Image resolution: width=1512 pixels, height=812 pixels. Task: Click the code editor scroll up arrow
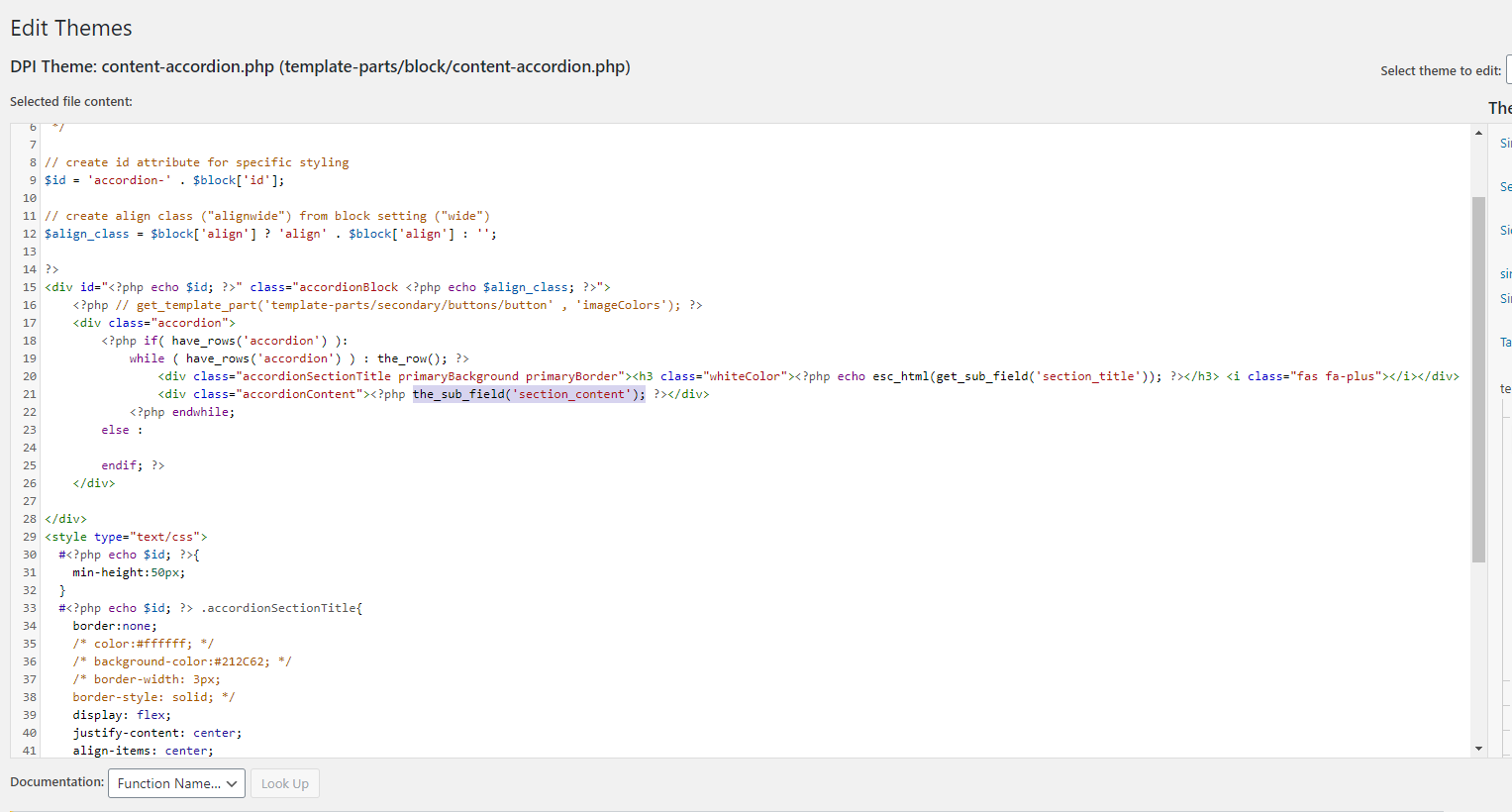(x=1478, y=133)
